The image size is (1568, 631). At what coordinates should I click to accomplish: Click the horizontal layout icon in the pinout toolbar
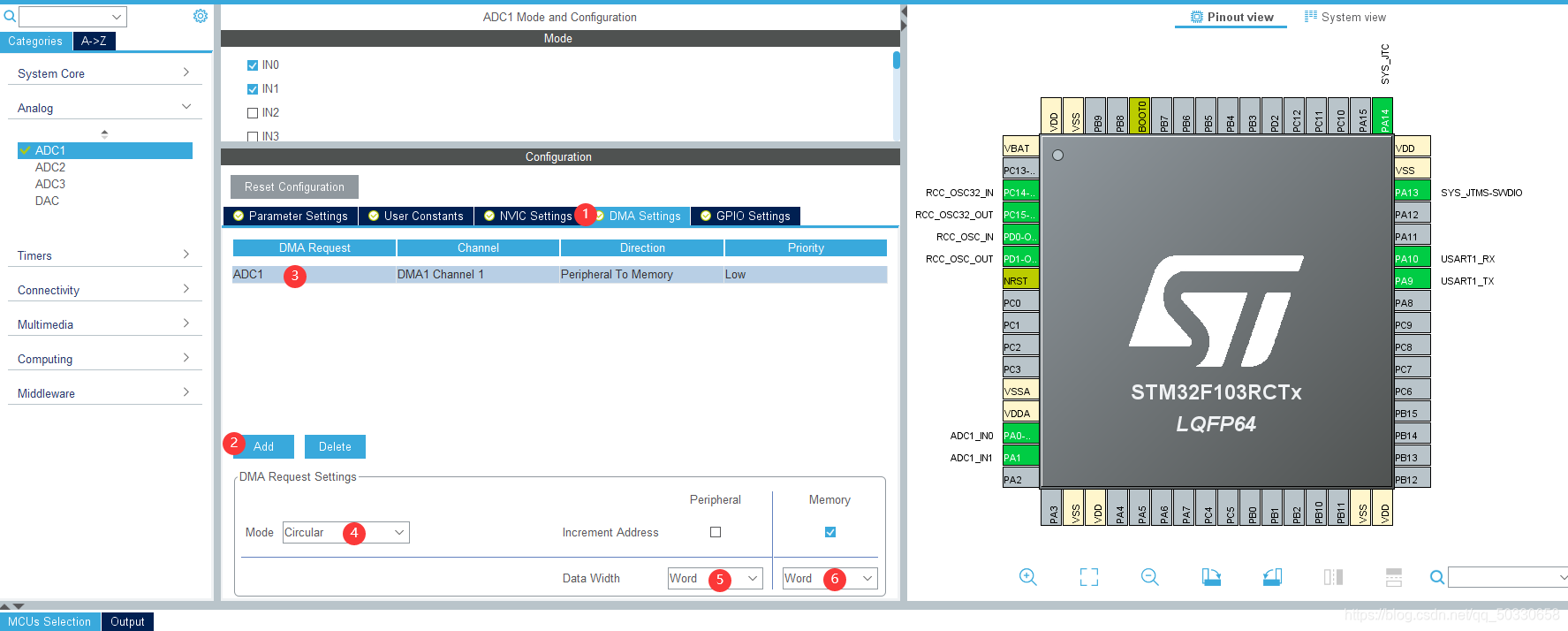coord(1394,577)
